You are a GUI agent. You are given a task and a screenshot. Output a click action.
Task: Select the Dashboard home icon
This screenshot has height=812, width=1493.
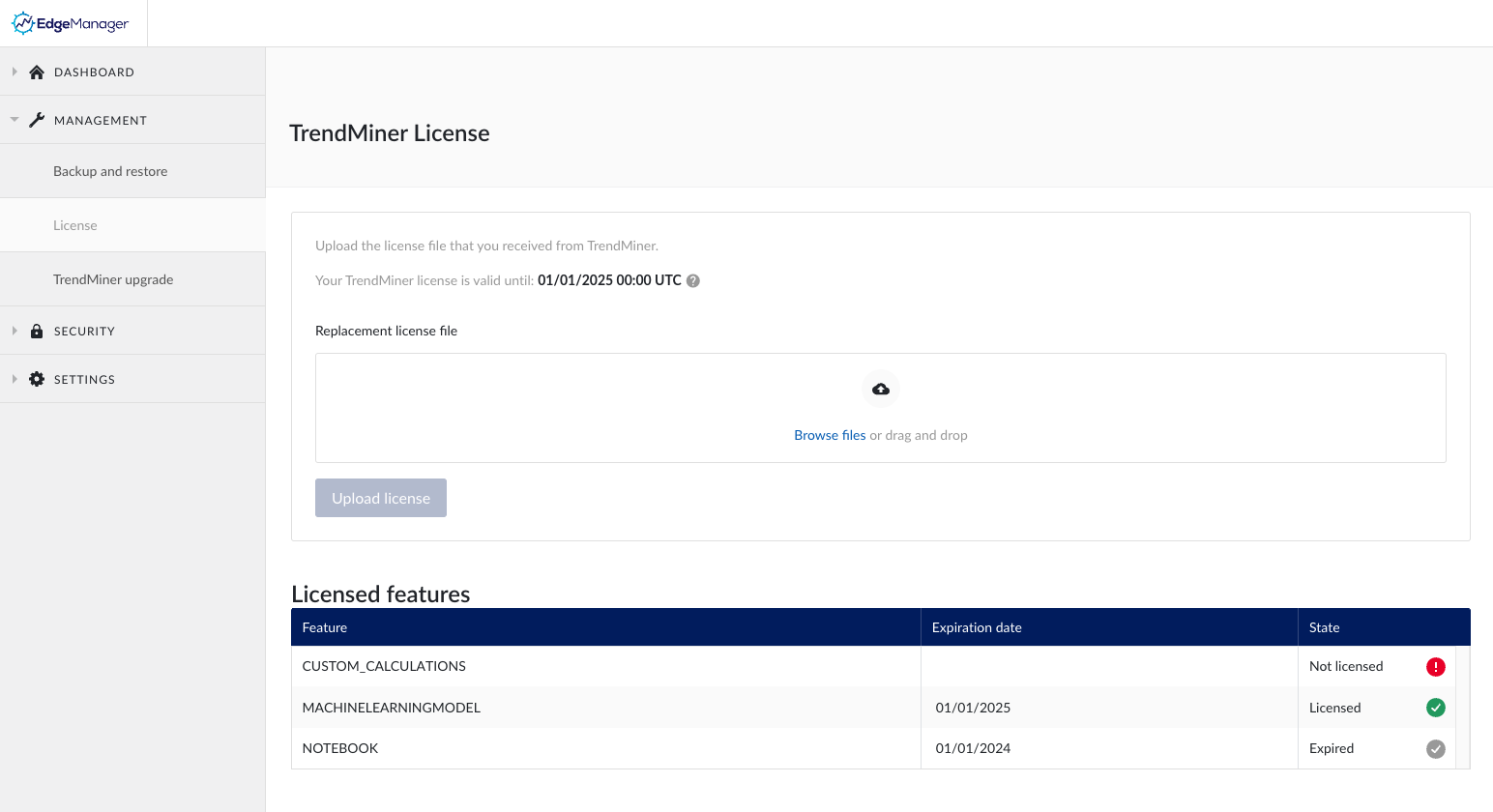36,72
